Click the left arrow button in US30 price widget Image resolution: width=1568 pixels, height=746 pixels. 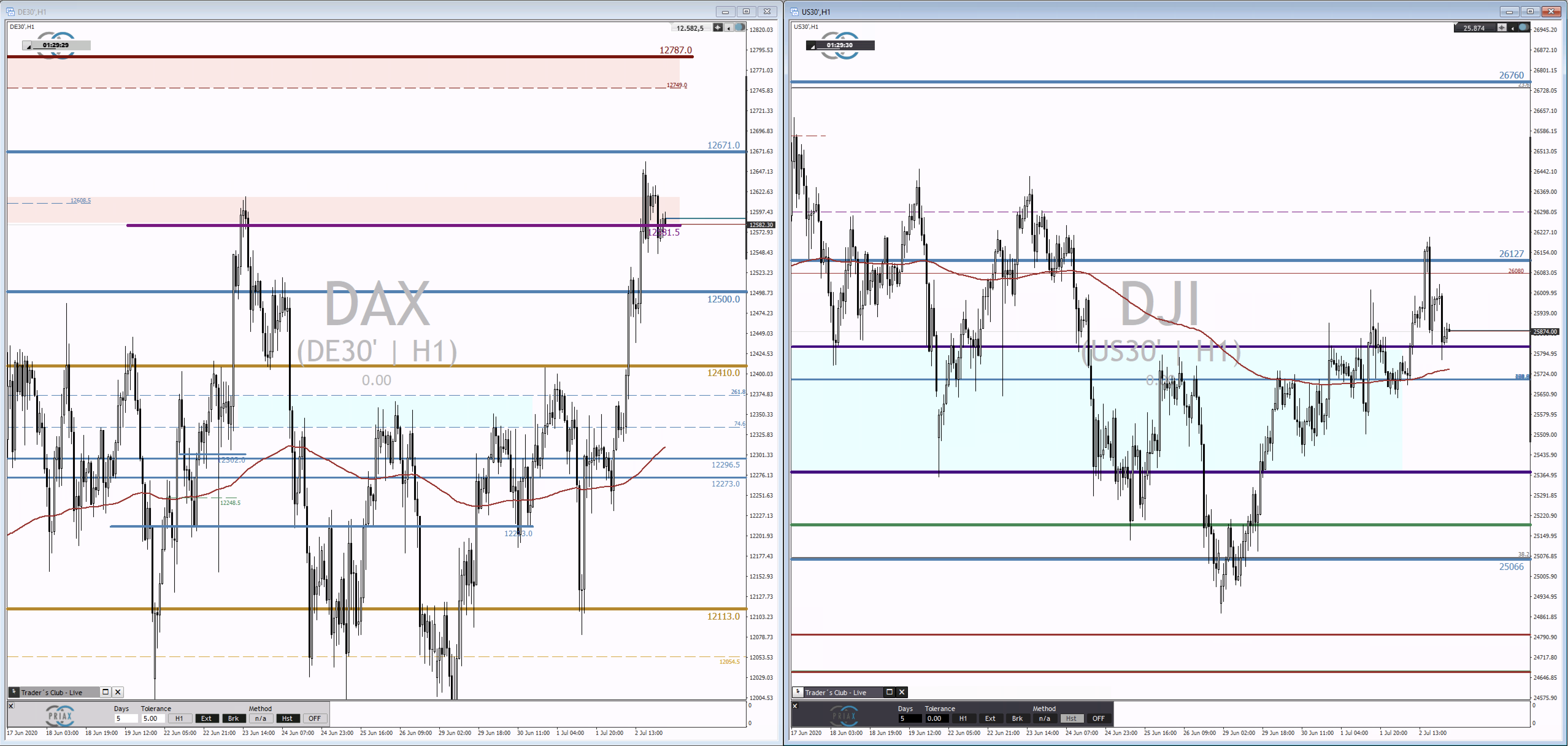coord(1512,27)
